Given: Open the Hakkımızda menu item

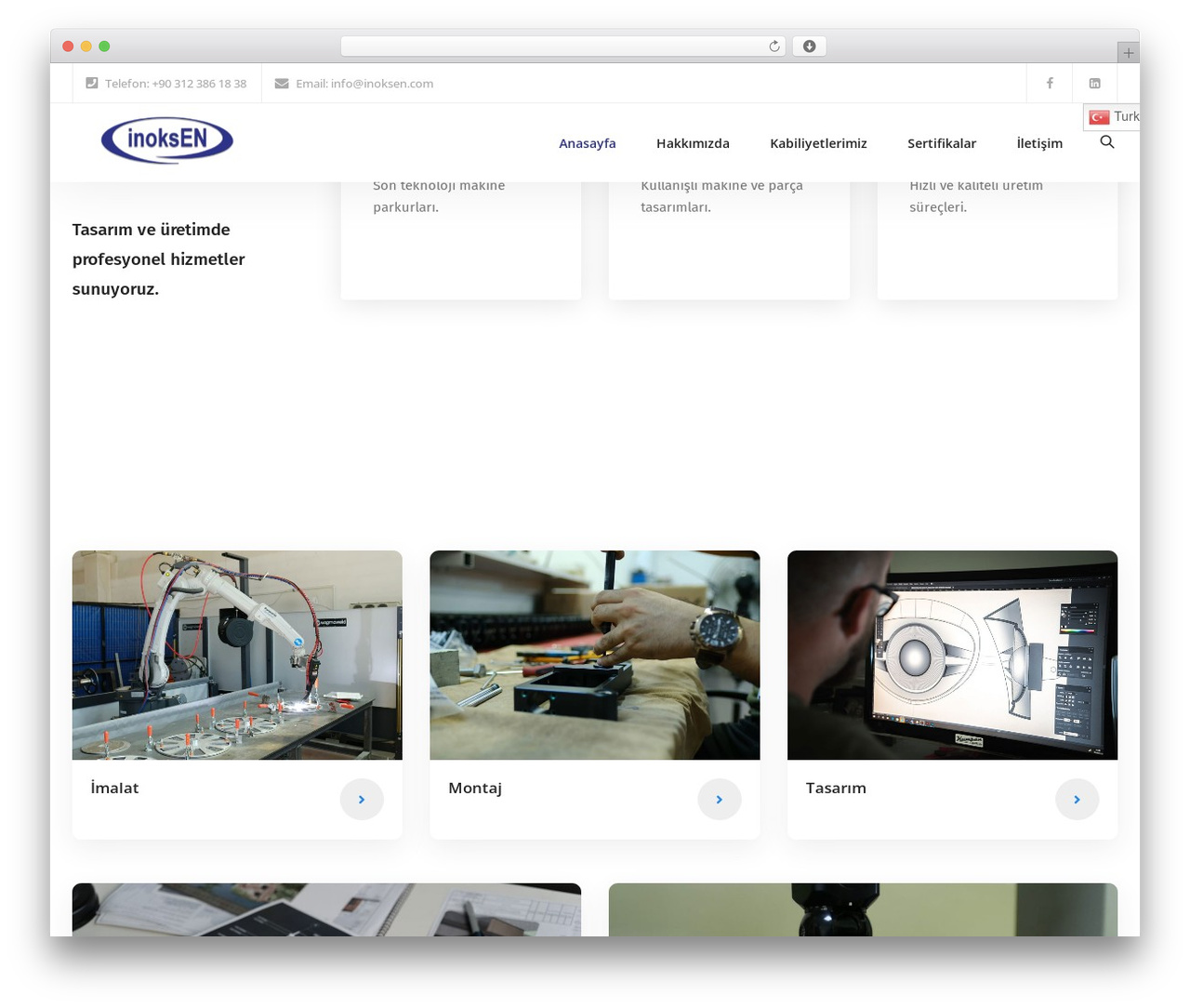Looking at the screenshot, I should 693,143.
